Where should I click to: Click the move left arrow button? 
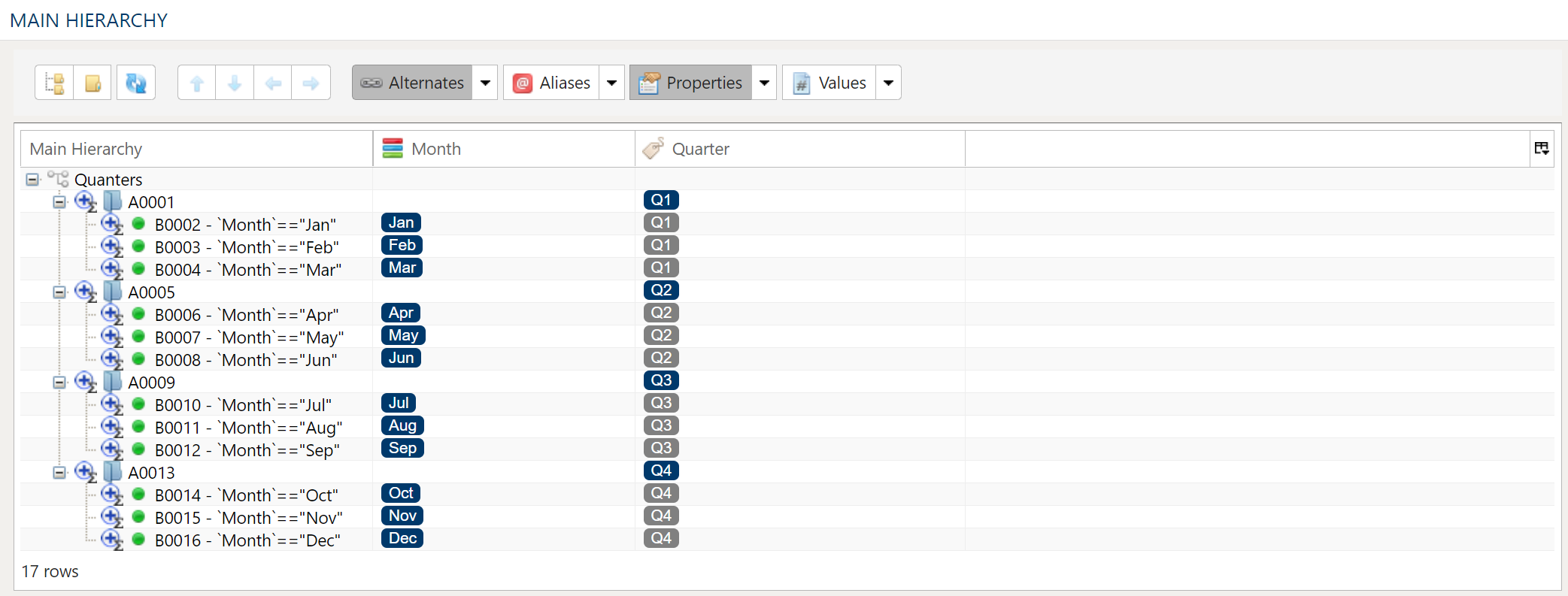click(x=273, y=83)
